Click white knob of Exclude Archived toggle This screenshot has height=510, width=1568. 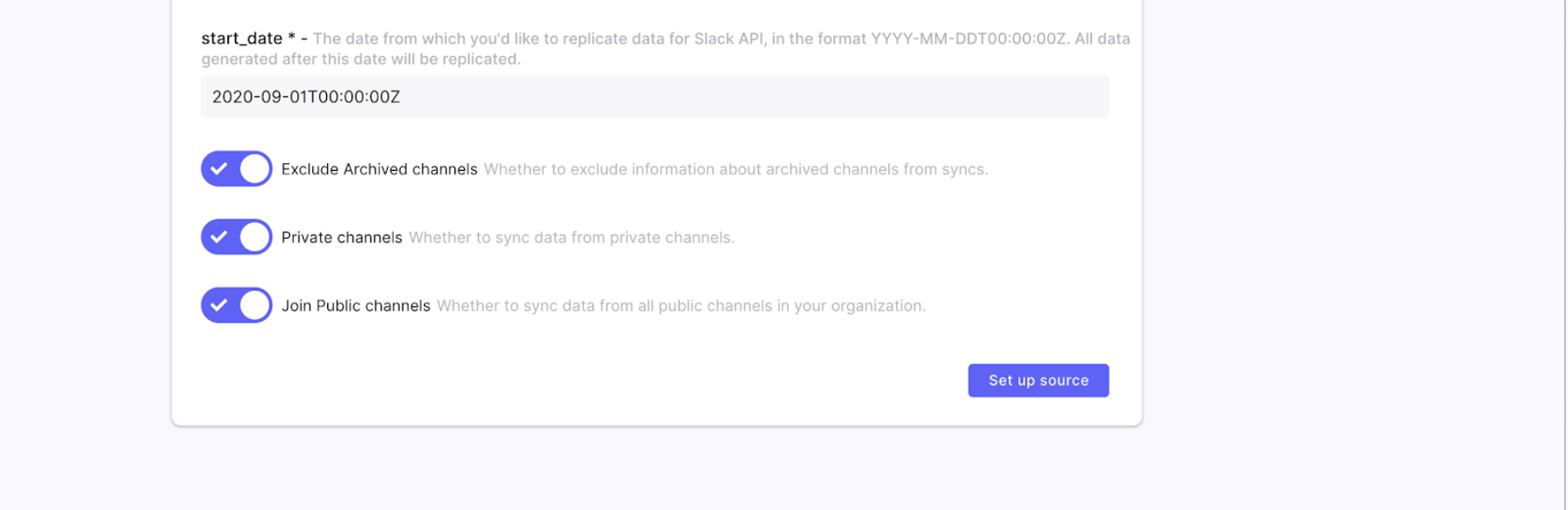(255, 169)
